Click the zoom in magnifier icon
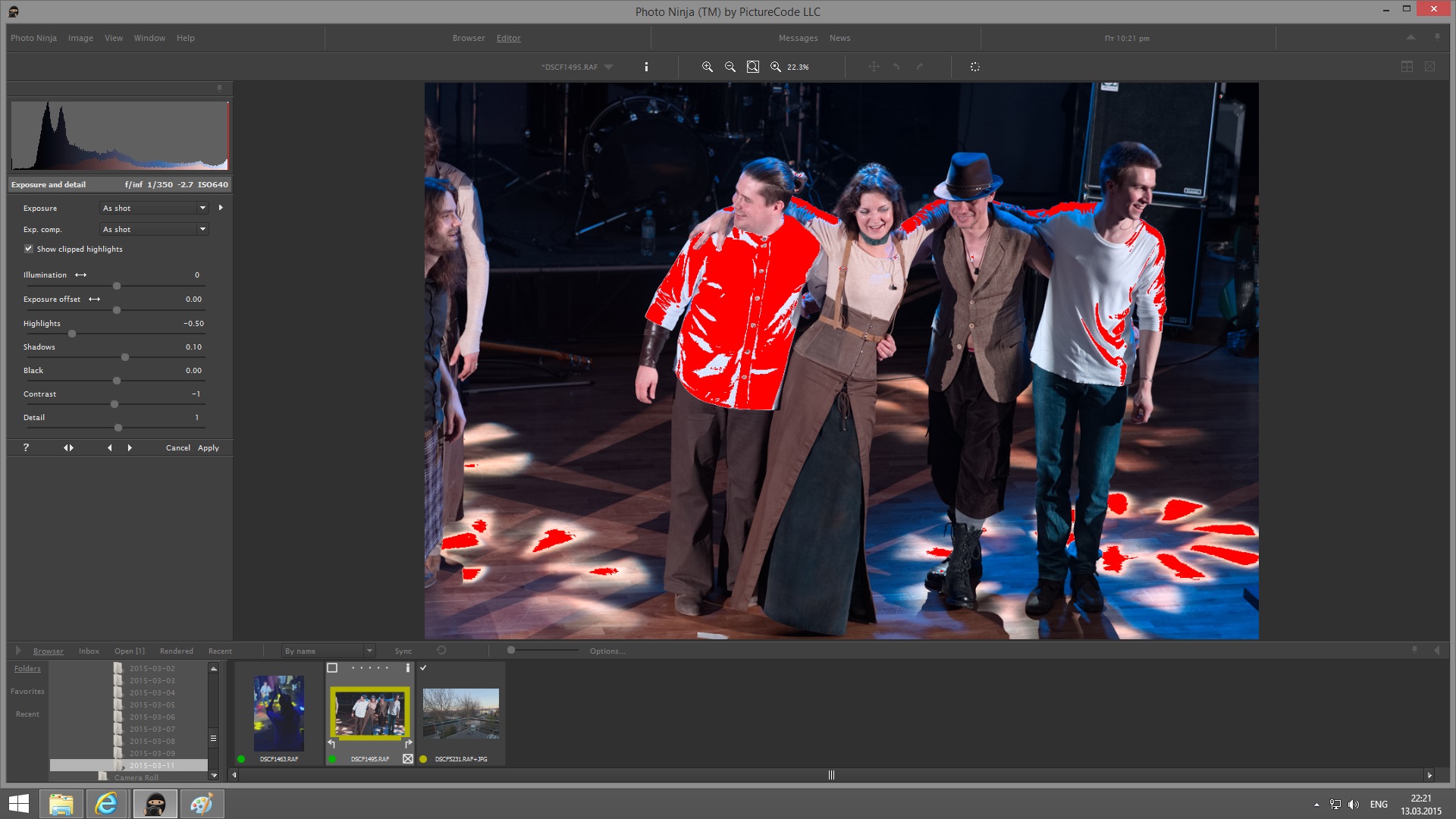 coord(707,67)
